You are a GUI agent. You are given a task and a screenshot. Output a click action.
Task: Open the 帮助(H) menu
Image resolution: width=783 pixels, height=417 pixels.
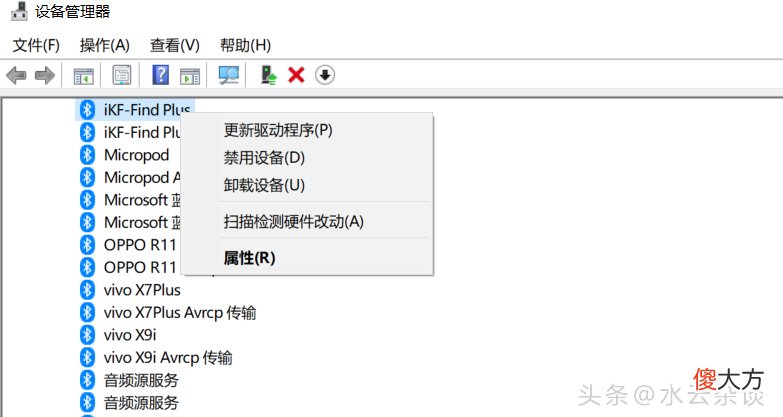[x=245, y=45]
